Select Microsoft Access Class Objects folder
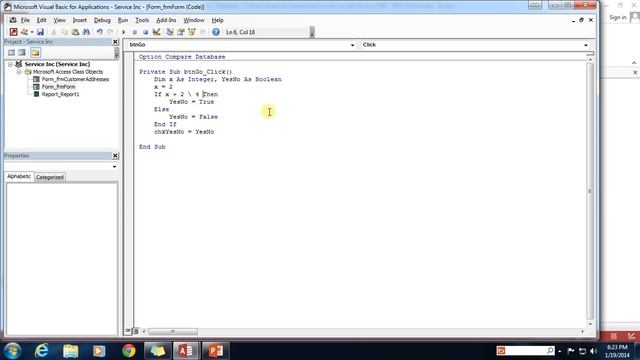Image resolution: width=640 pixels, height=360 pixels. pyautogui.click(x=68, y=71)
